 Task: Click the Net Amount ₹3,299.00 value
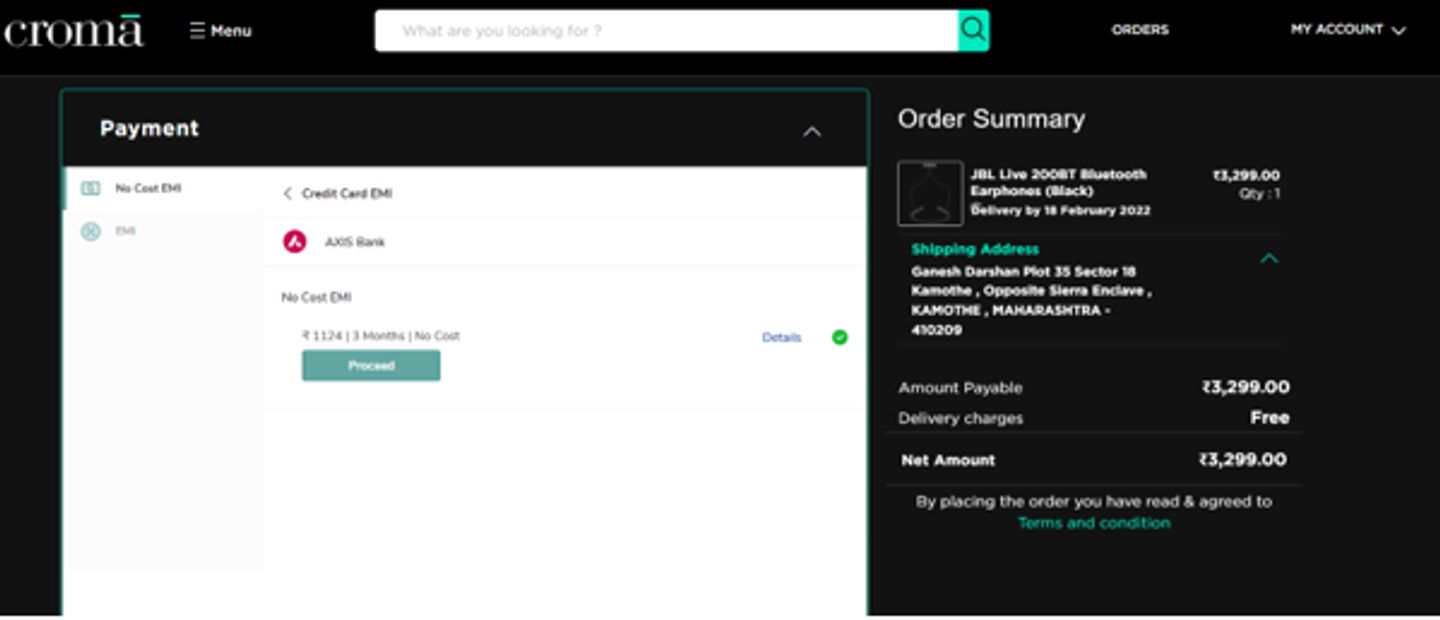(x=1243, y=460)
